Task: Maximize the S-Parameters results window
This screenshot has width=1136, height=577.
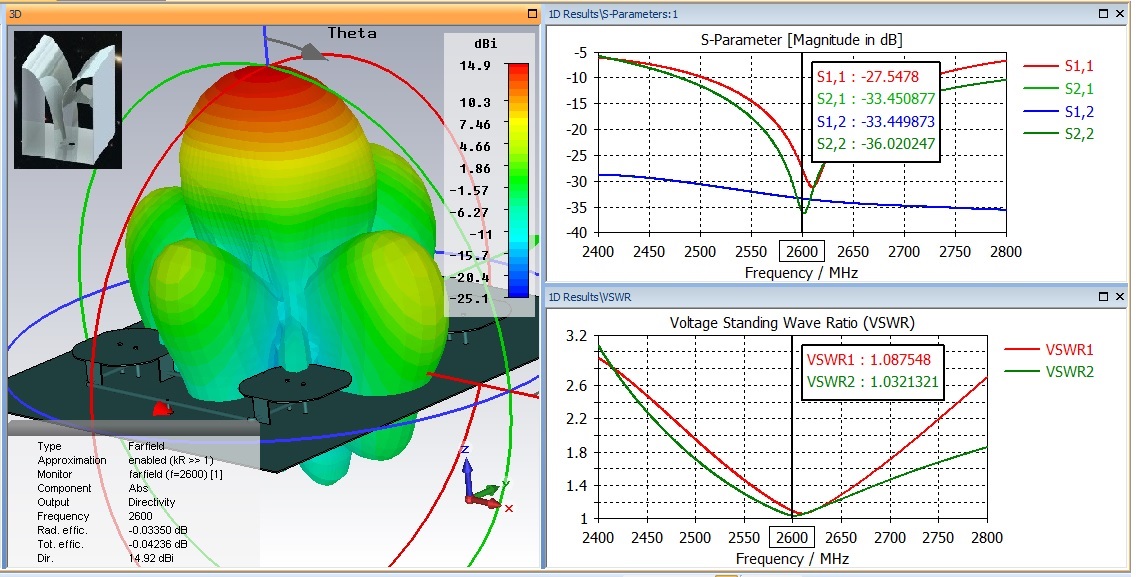Action: tap(1103, 14)
